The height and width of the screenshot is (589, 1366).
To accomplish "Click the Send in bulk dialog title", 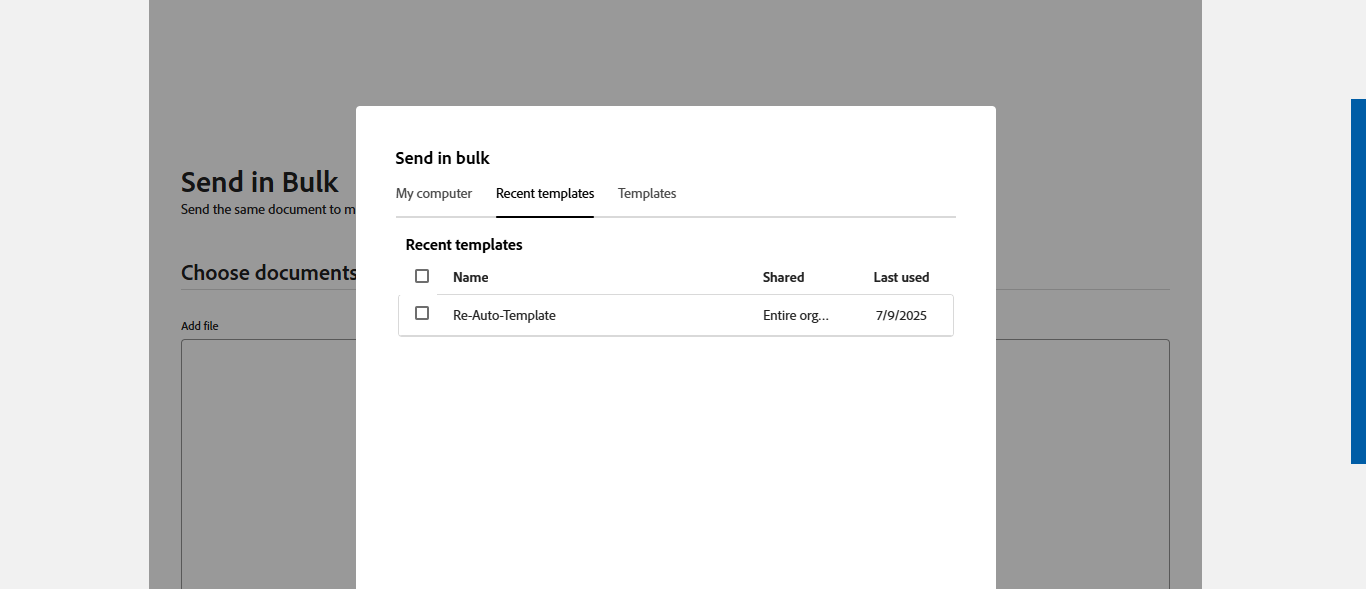I will coord(442,158).
